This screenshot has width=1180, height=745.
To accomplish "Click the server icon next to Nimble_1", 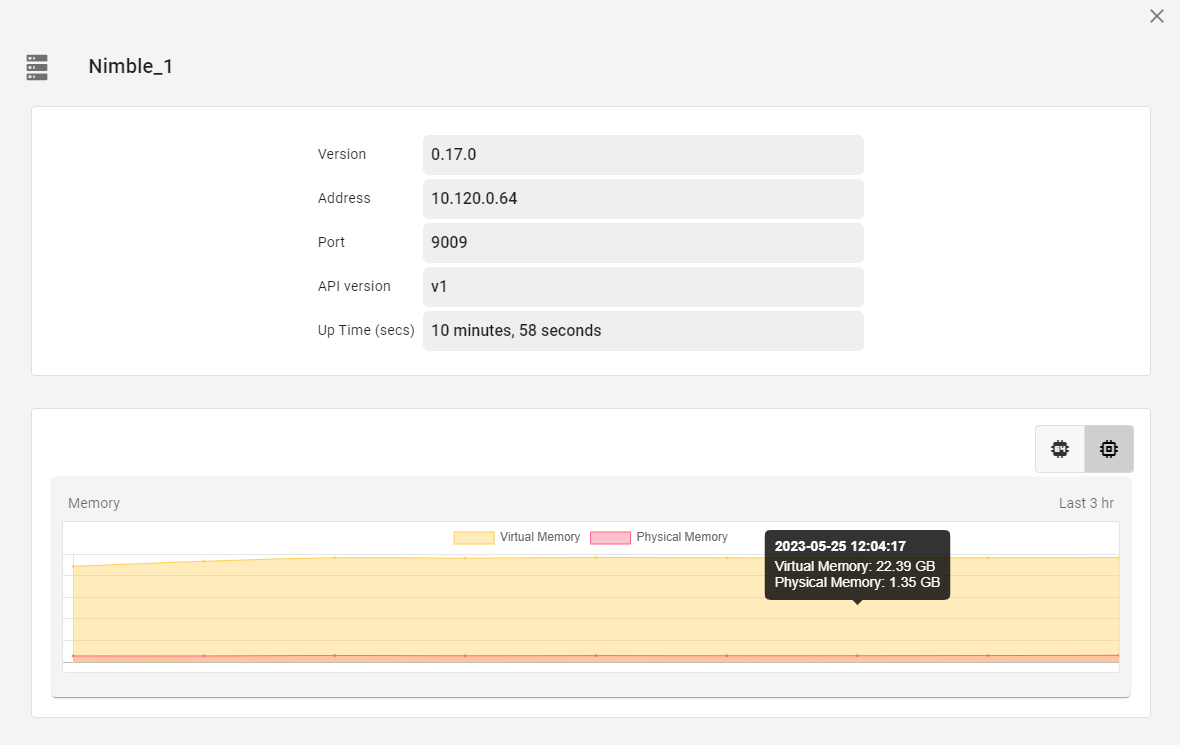I will tap(37, 67).
